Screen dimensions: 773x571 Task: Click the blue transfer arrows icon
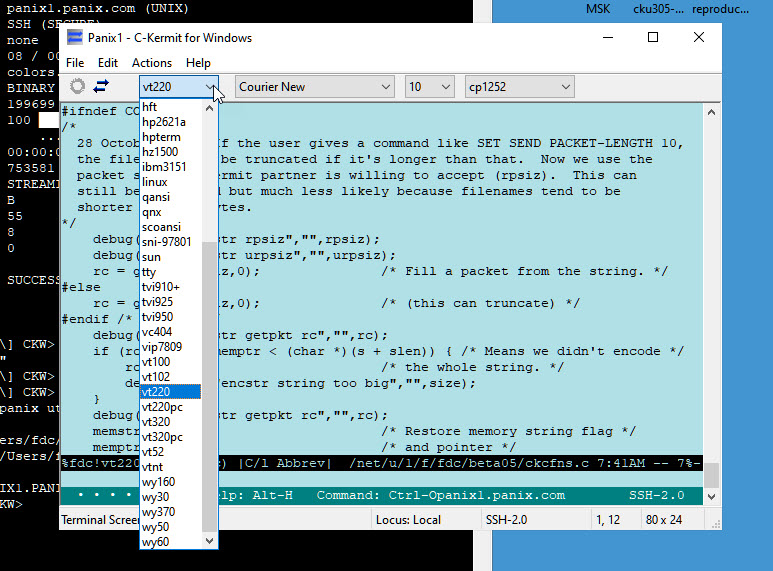[101, 87]
